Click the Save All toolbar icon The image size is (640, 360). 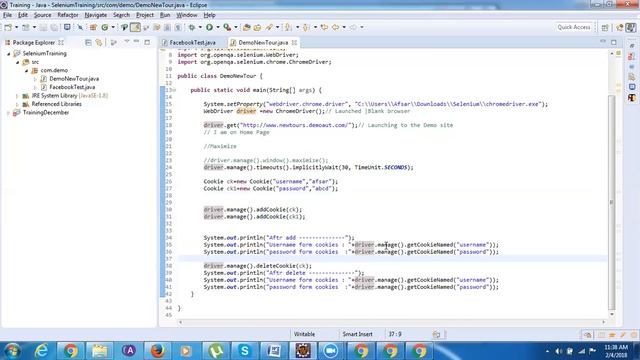click(53, 27)
